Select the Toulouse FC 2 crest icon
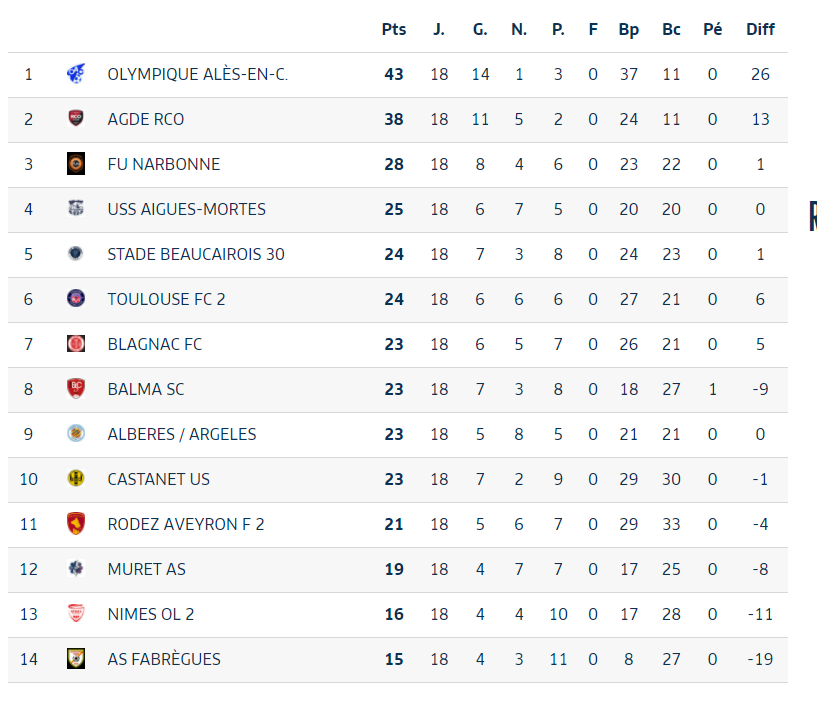The height and width of the screenshot is (704, 817). click(x=76, y=299)
